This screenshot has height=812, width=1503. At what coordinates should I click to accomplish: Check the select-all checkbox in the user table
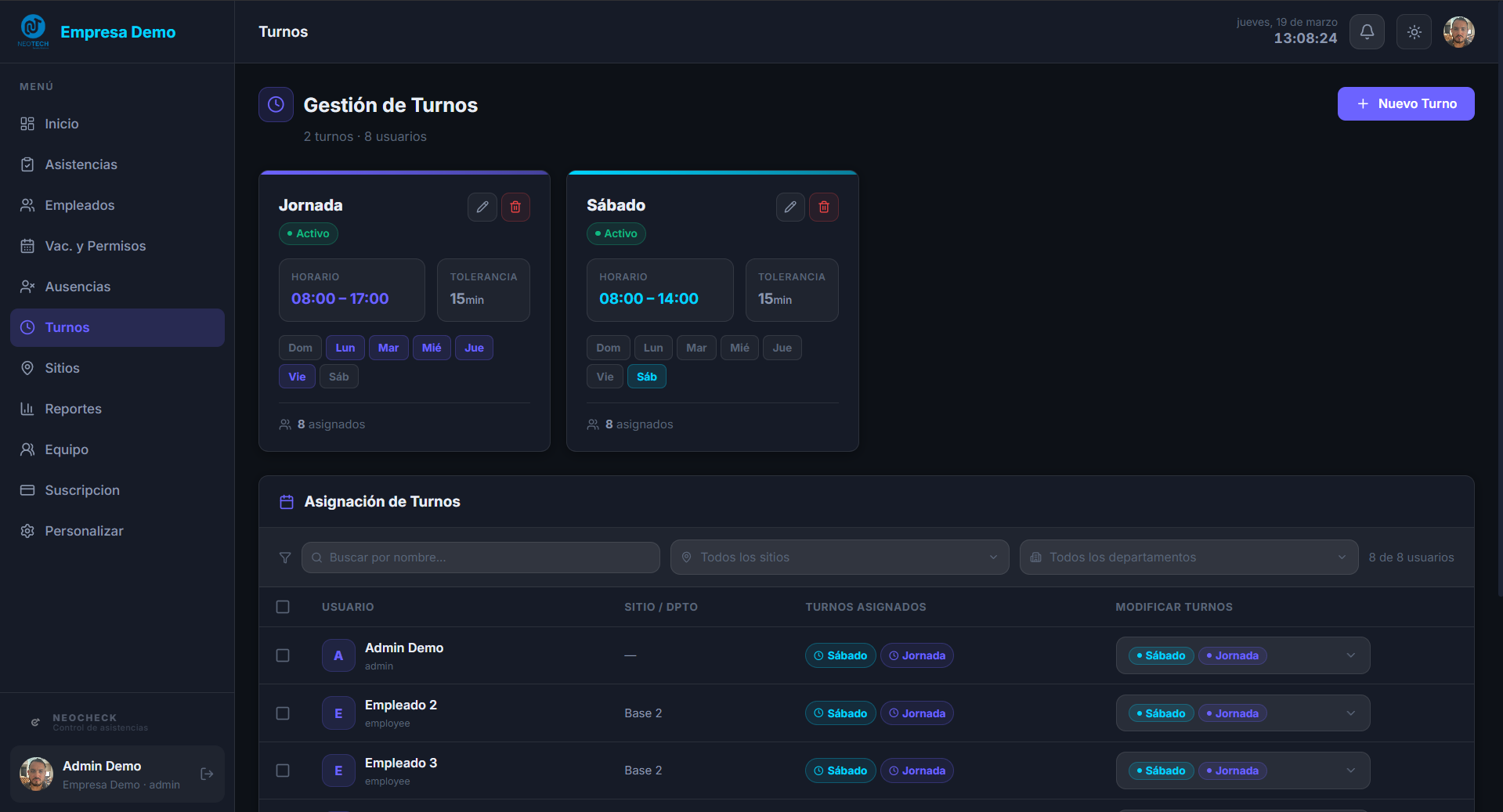[x=283, y=607]
